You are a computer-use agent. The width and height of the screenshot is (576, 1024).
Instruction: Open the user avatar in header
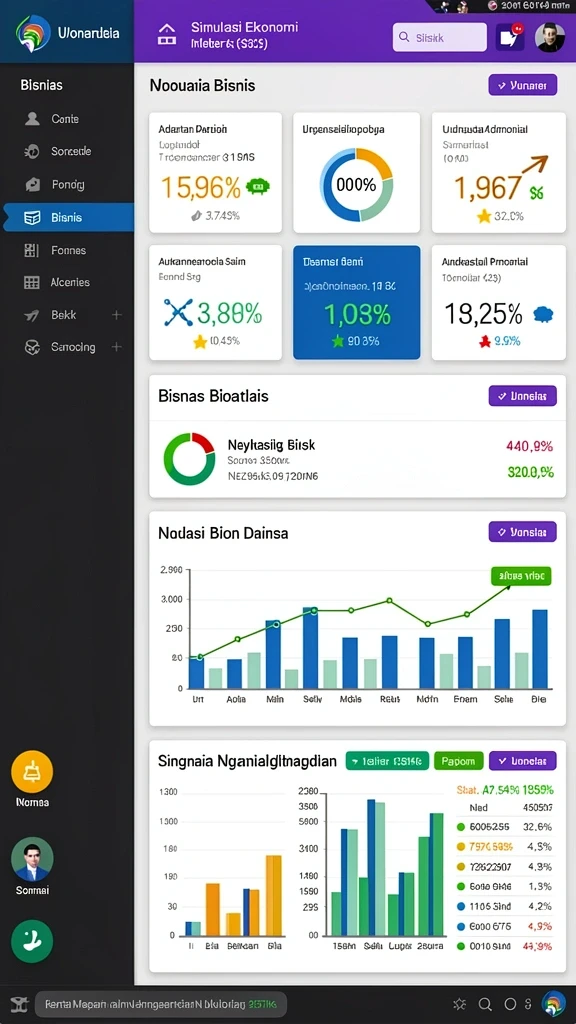click(x=550, y=37)
